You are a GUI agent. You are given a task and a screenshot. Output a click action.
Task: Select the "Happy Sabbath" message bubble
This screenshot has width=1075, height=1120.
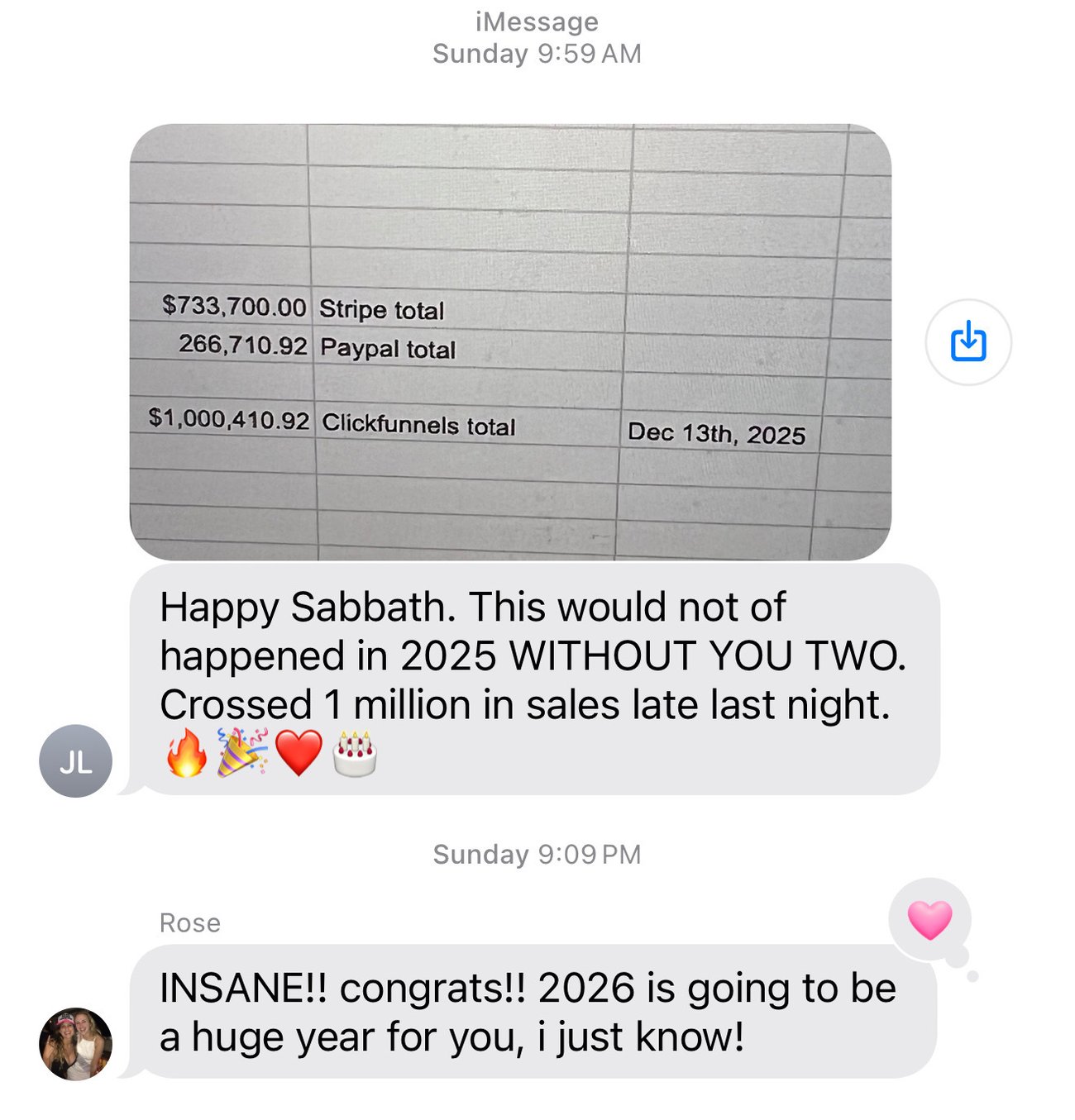533,655
